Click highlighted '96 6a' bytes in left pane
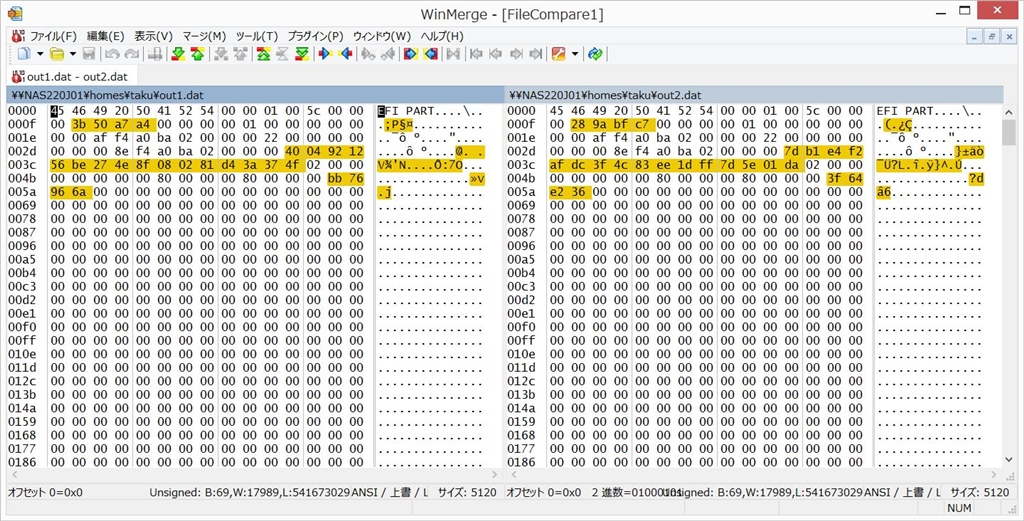The image size is (1024, 521). (71, 192)
